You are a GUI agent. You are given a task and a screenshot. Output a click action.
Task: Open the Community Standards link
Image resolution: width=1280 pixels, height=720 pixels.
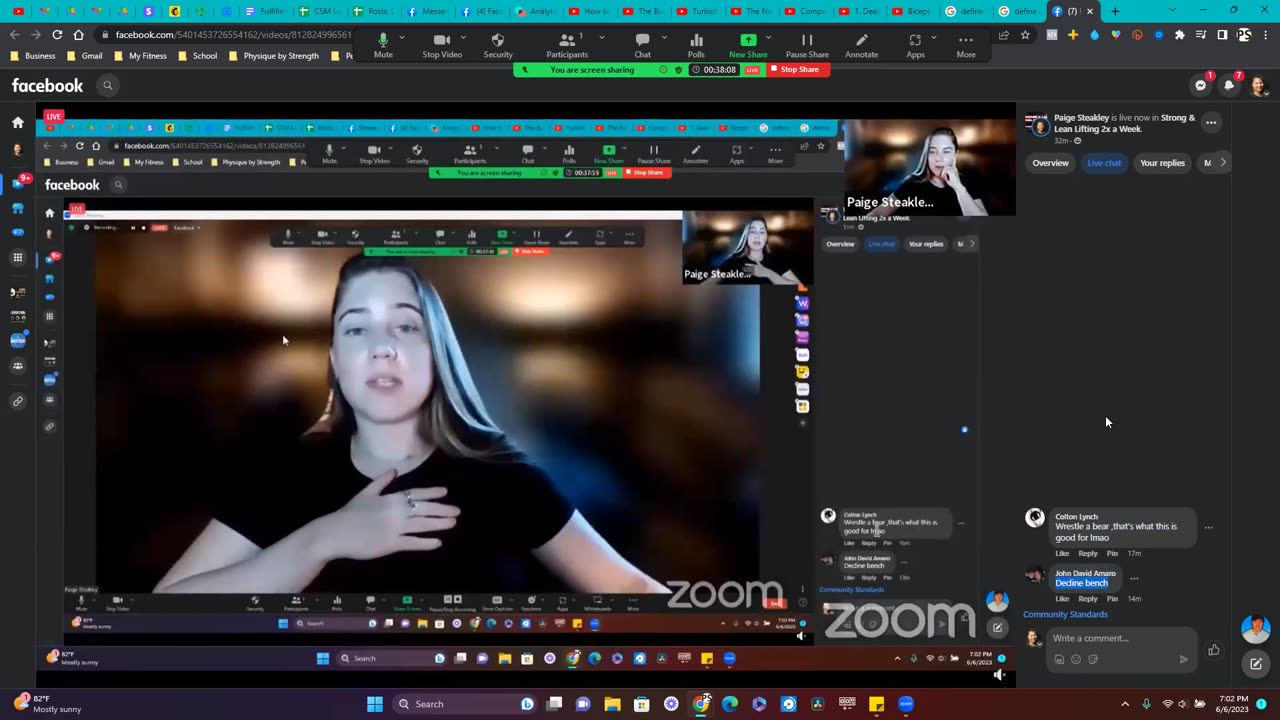(x=1065, y=614)
